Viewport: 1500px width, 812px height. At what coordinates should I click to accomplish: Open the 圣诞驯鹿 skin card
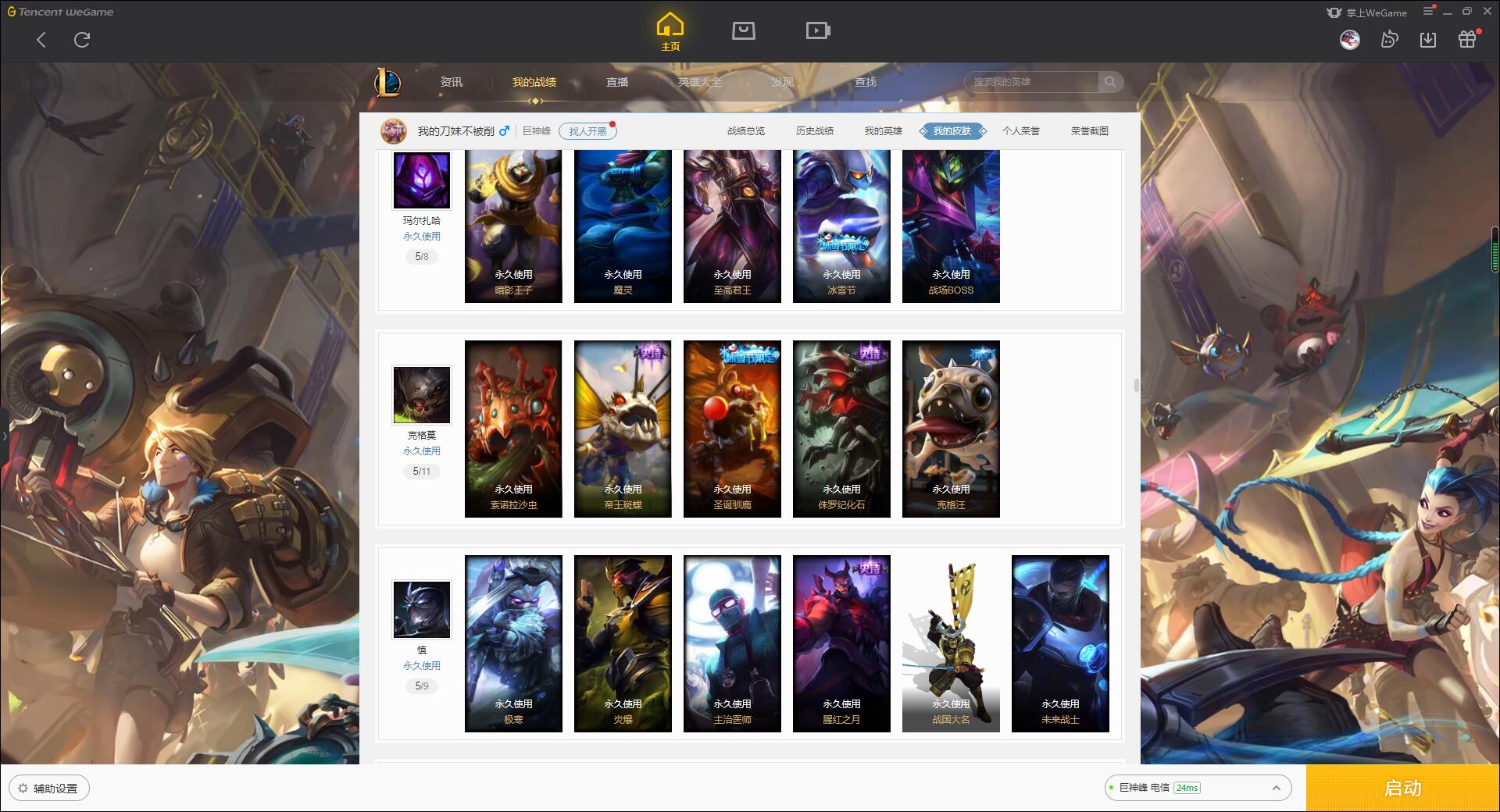[x=732, y=429]
